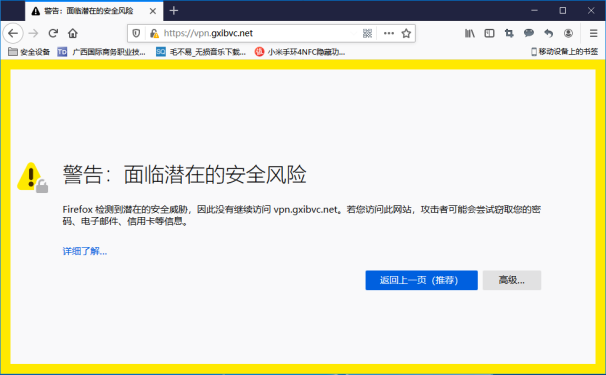Click the screenshot crop tool icon
Image resolution: width=606 pixels, height=375 pixels.
(509, 34)
